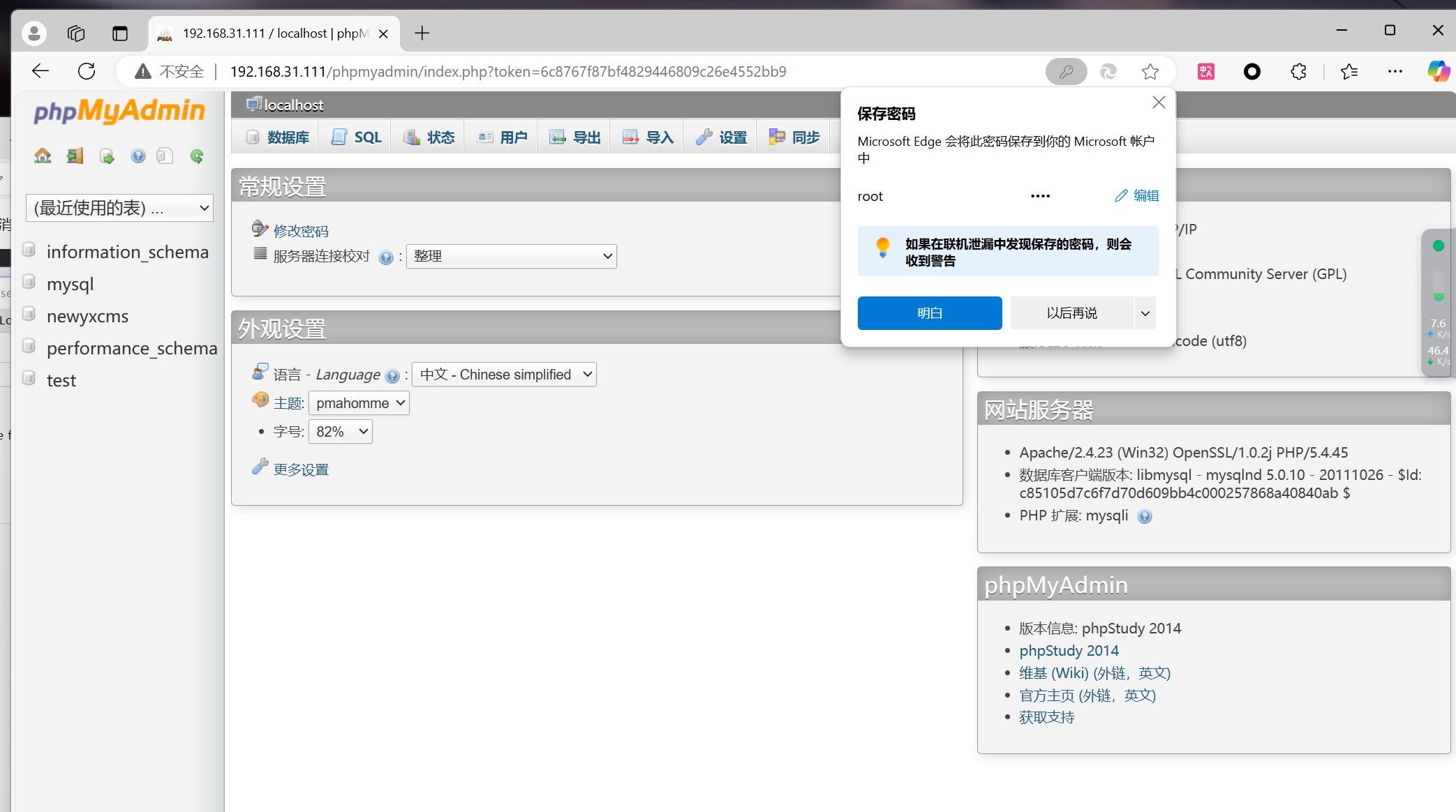1456x812 pixels.
Task: Add page to favorites with star icon
Action: click(1150, 71)
